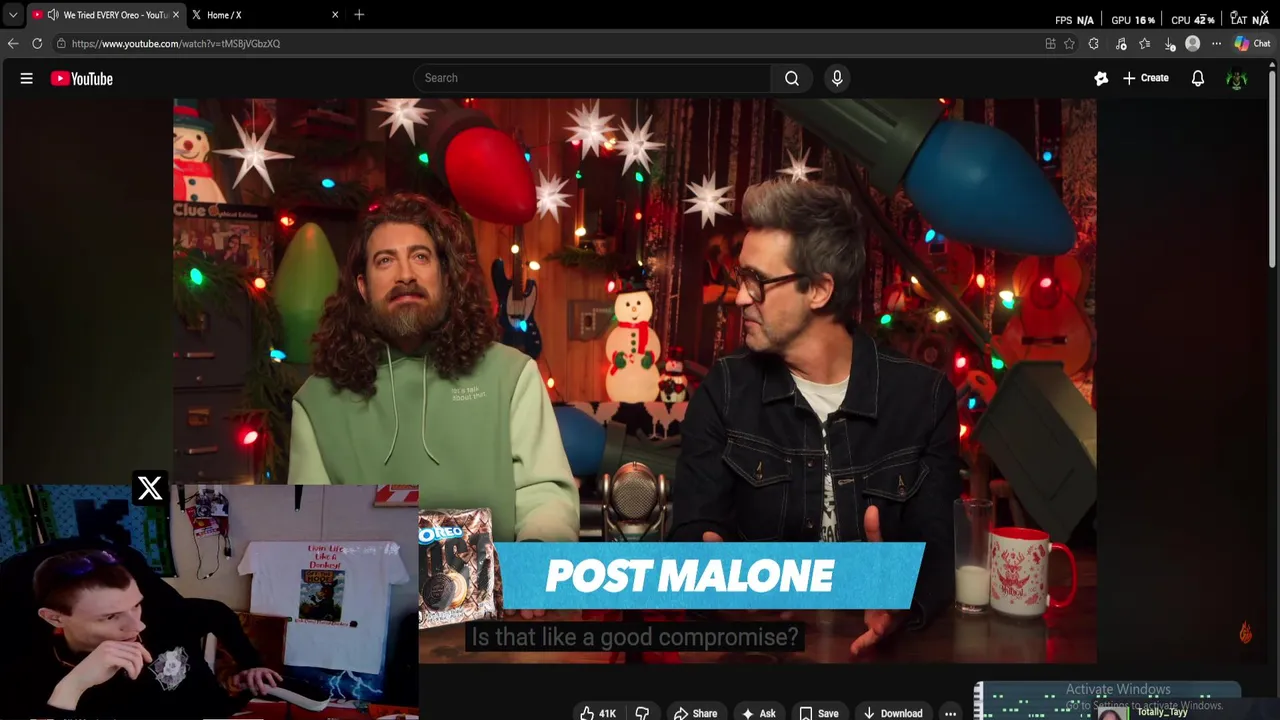Add this page to favorites star
Screen dimensions: 1280x720
tap(1069, 44)
